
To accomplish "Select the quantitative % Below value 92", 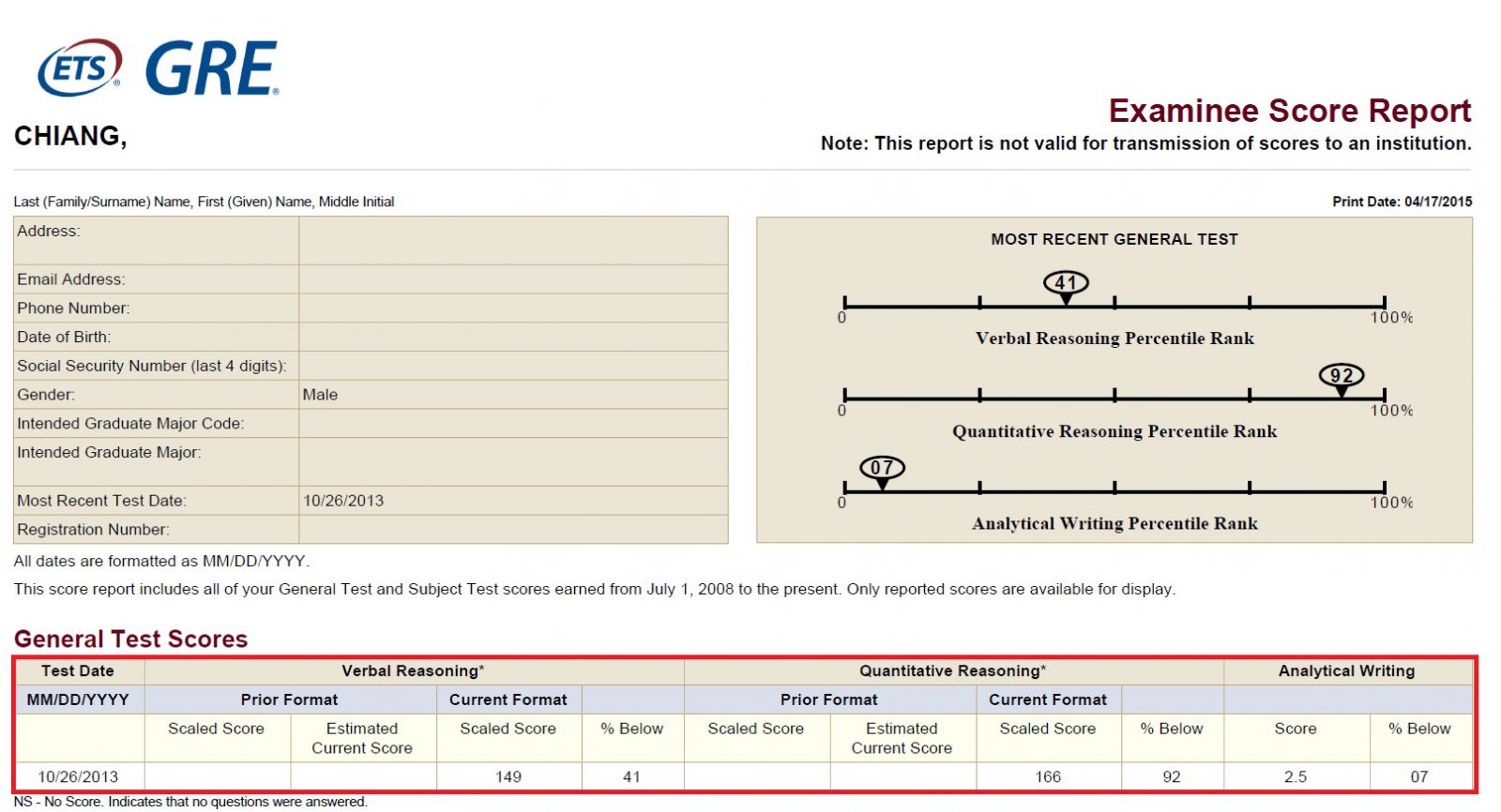I will click(1172, 776).
